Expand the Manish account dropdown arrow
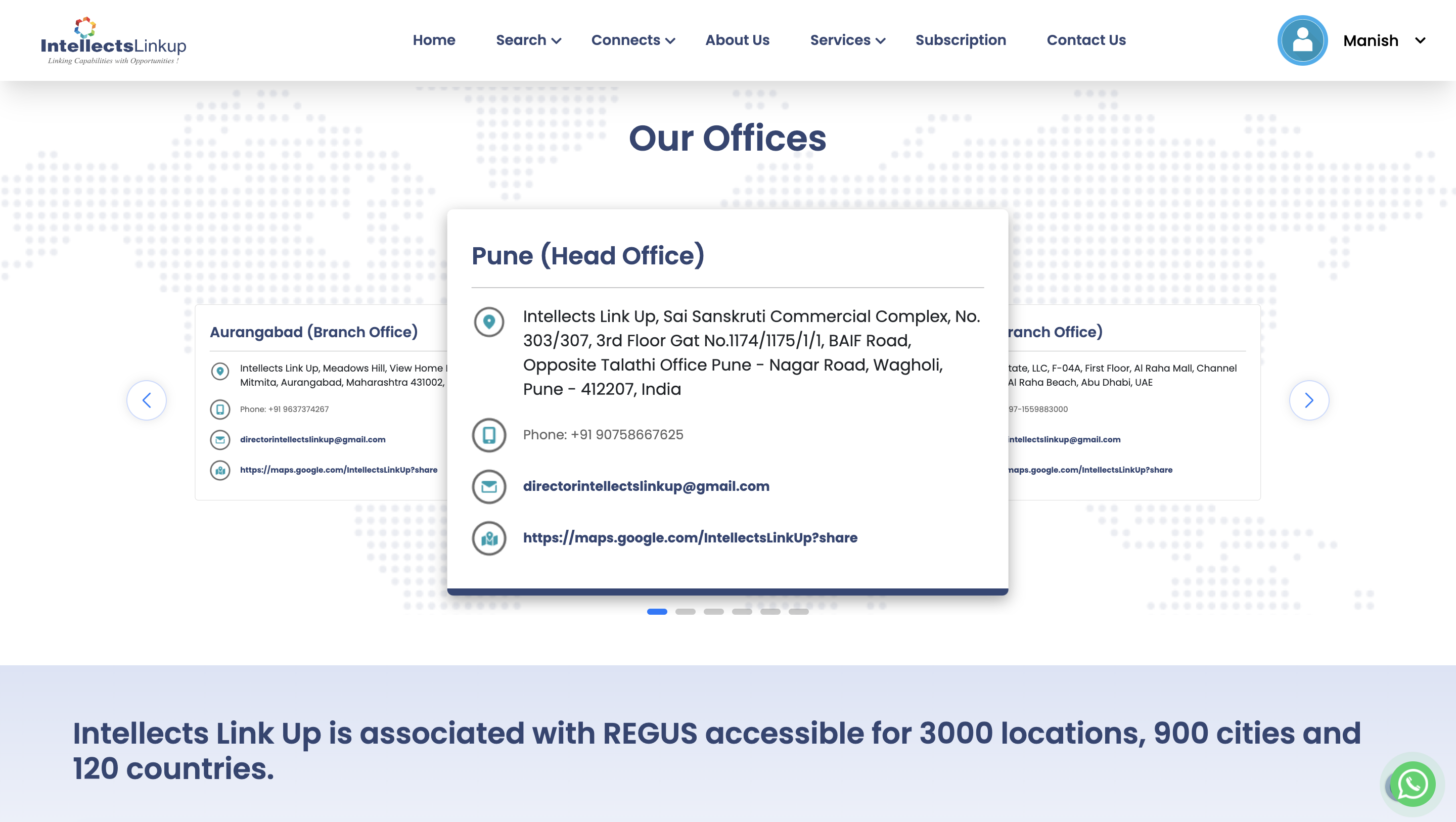Screen dimensions: 1456x822 point(1420,40)
